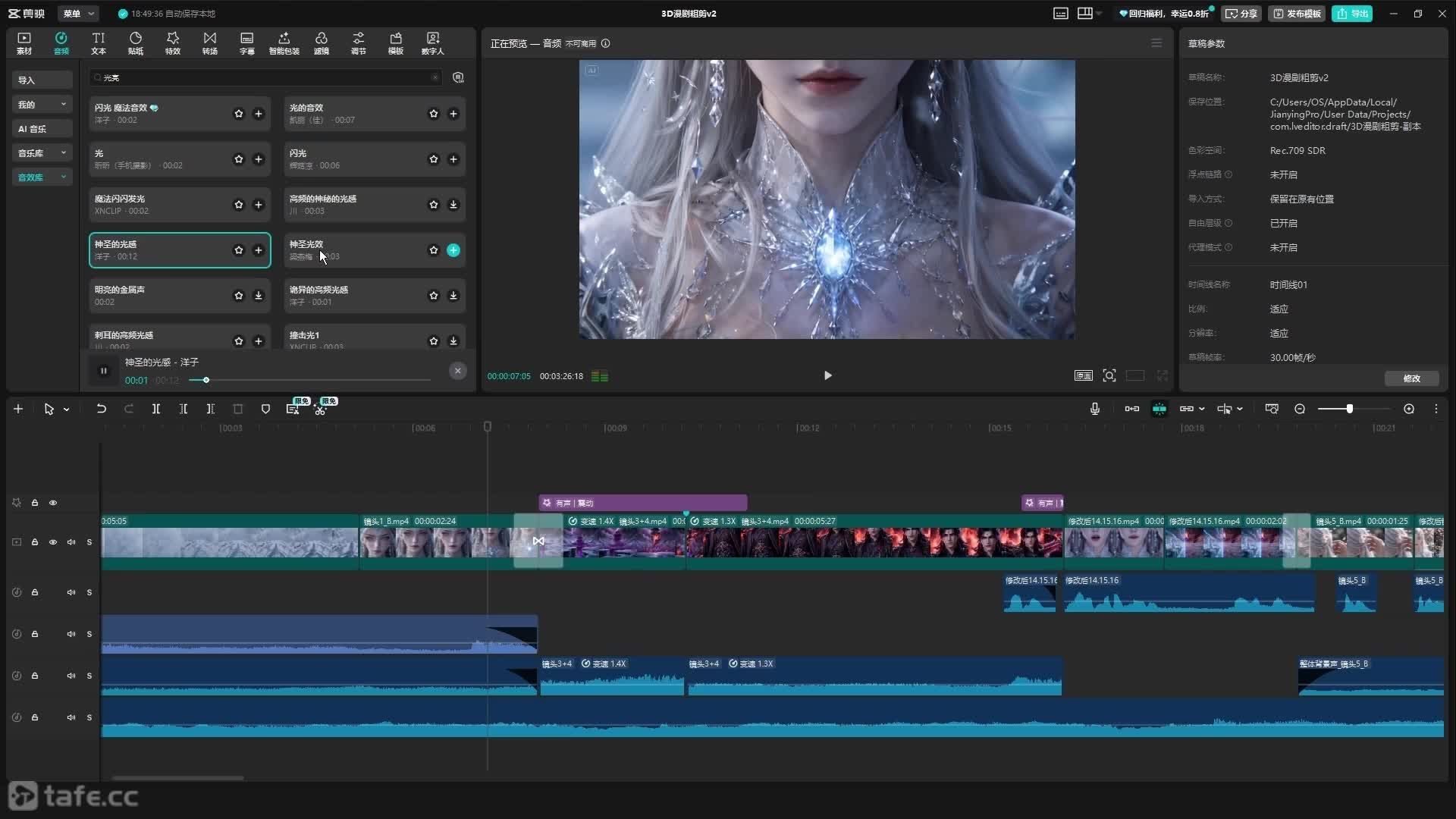Expand the 我的 sidebar section

[42, 105]
